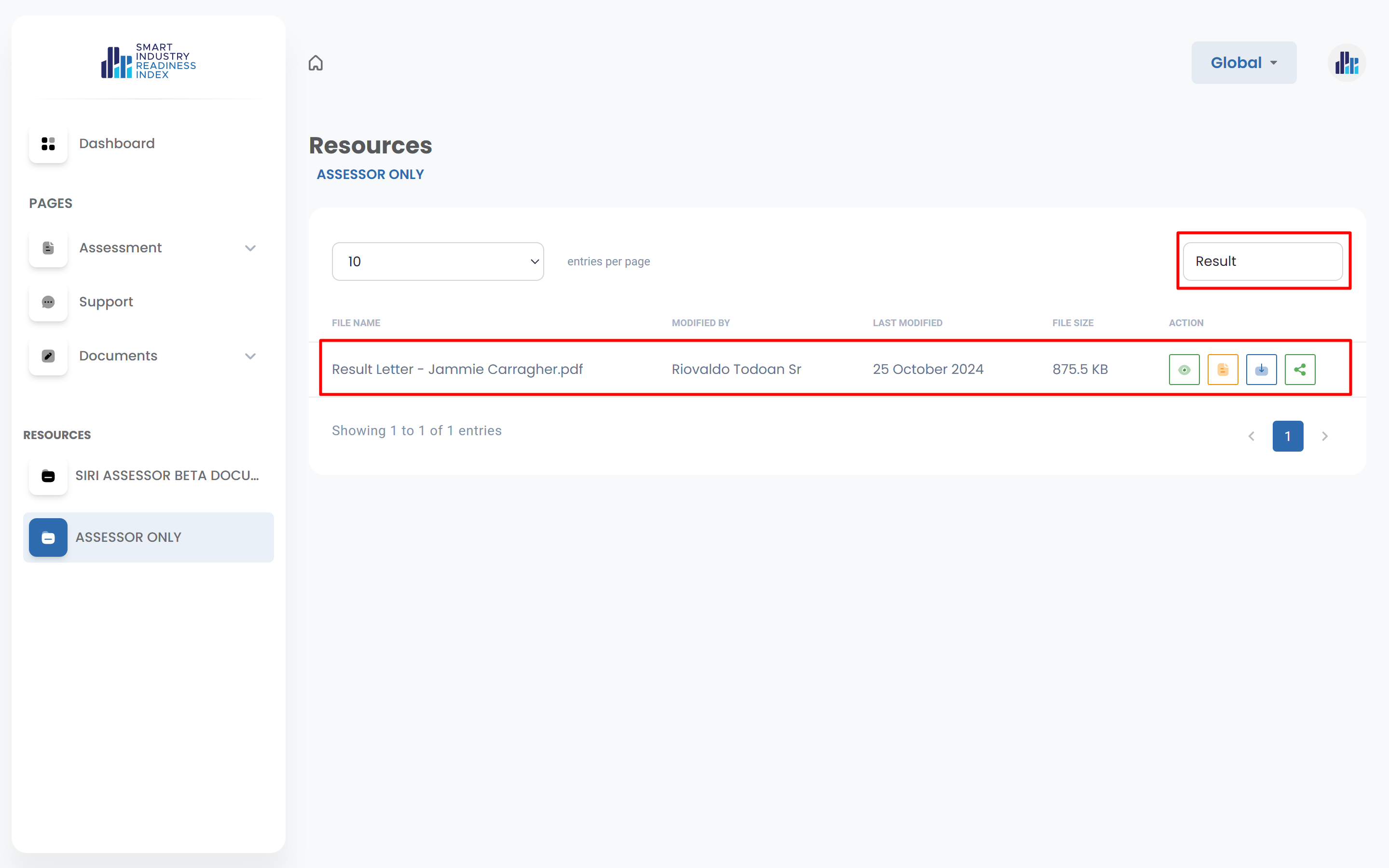Open the user profile avatar
Viewport: 1389px width, 868px height.
pos(1346,63)
